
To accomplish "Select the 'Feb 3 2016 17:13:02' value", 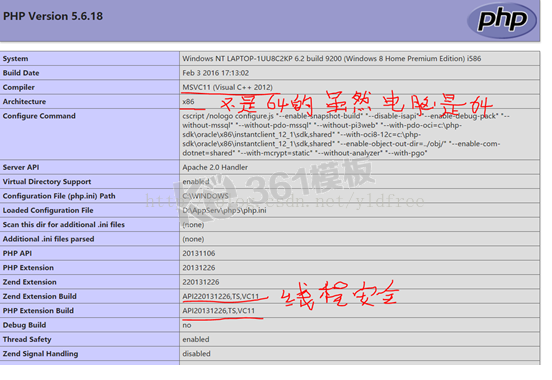I will pyautogui.click(x=215, y=73).
